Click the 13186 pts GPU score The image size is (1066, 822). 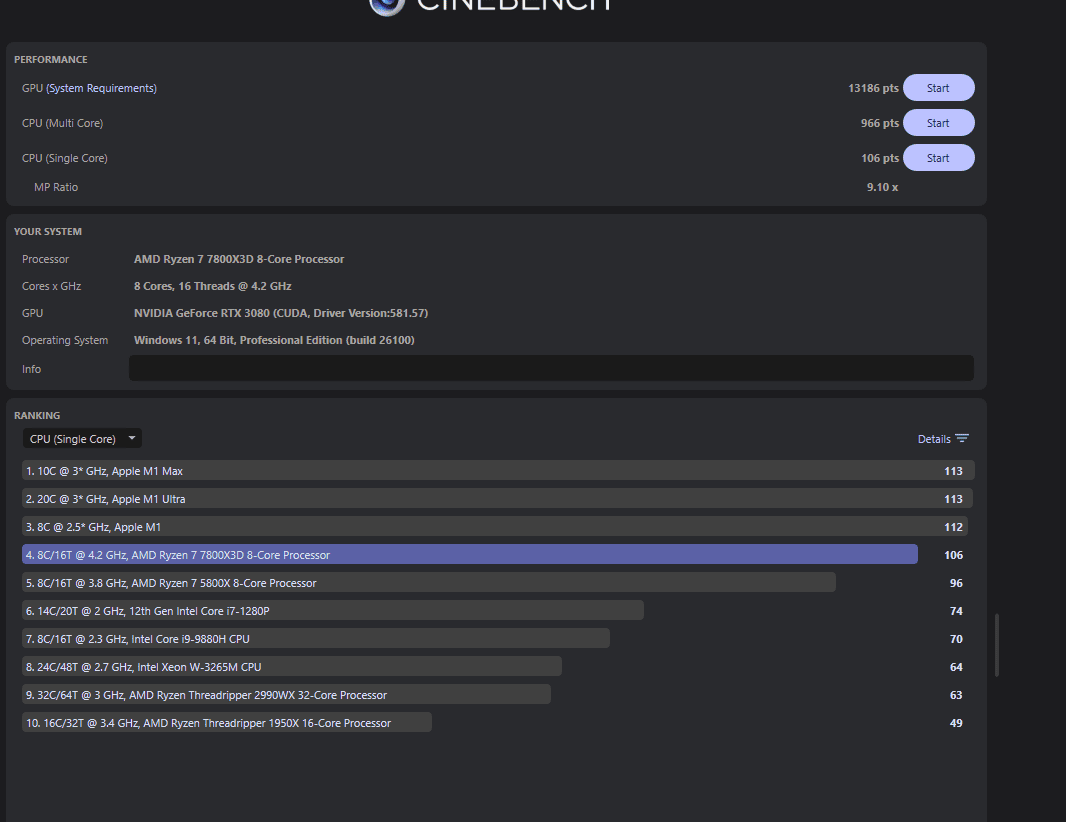click(873, 88)
